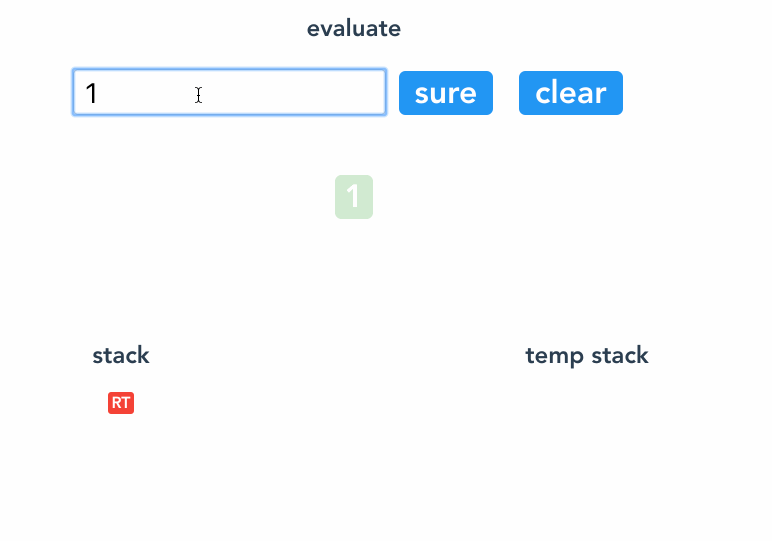The image size is (772, 541).
Task: Click inside the blue-outlined text box
Action: 229,92
